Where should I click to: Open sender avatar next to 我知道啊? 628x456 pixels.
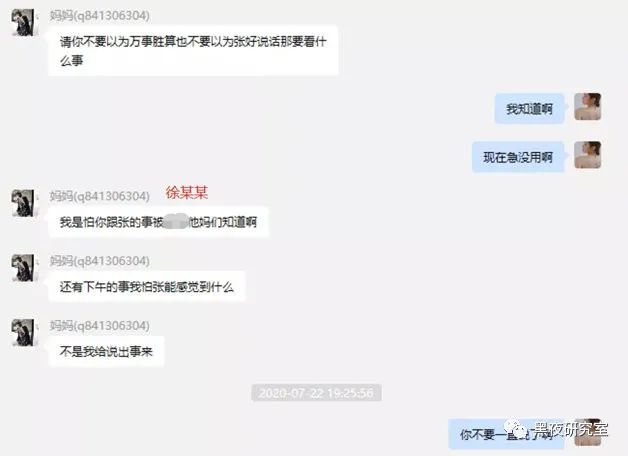(588, 106)
